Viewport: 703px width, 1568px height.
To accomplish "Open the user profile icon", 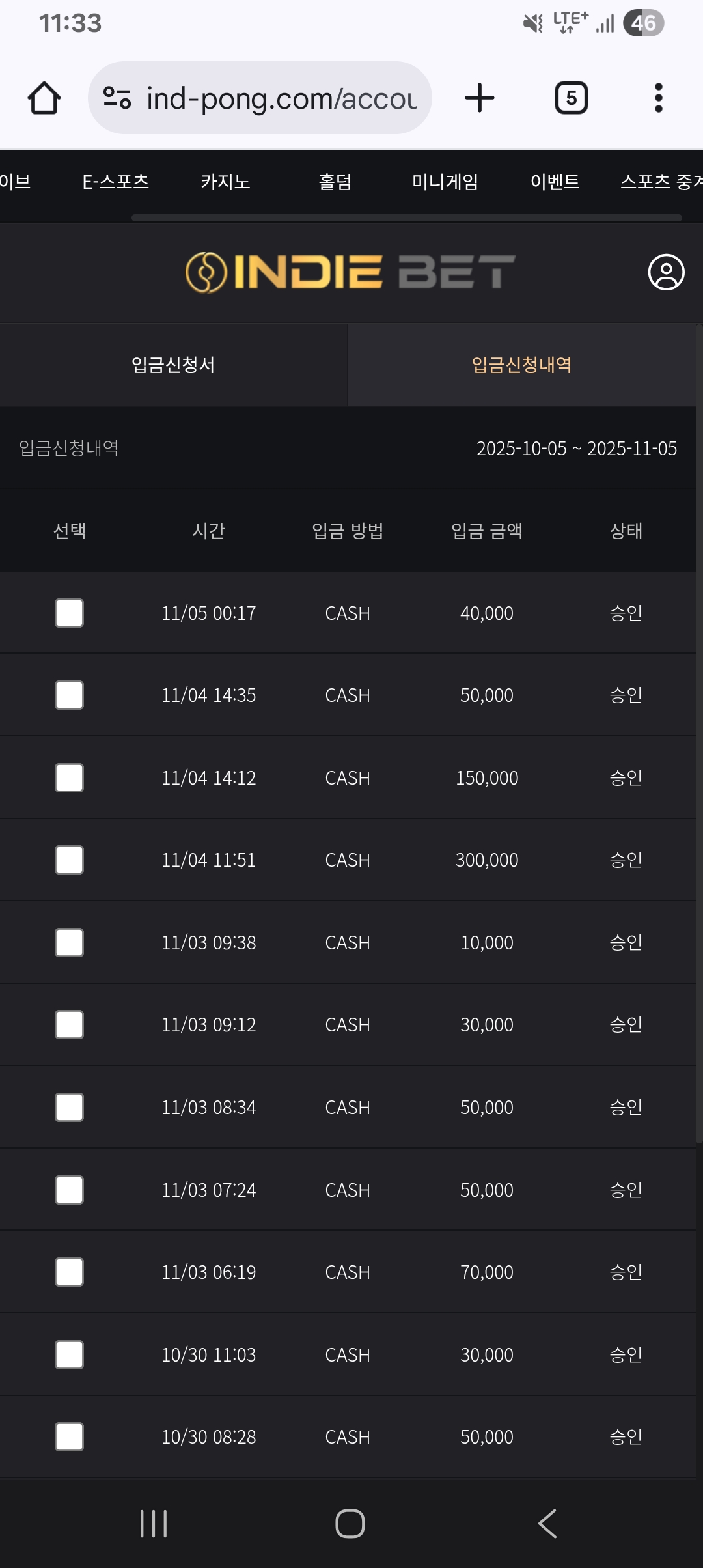I will point(666,272).
